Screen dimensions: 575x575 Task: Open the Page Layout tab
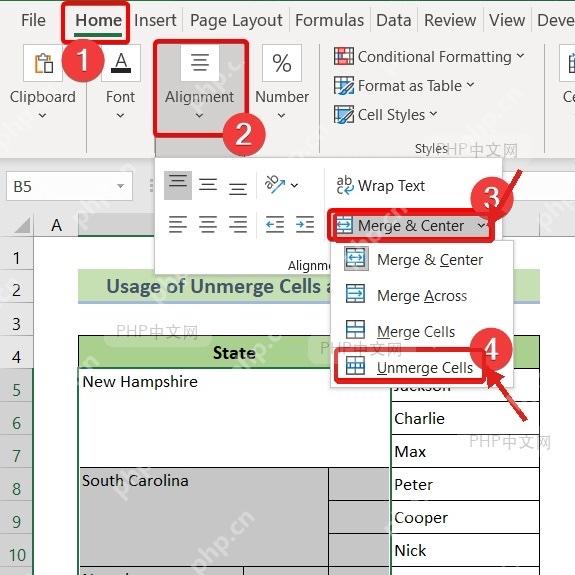point(237,20)
